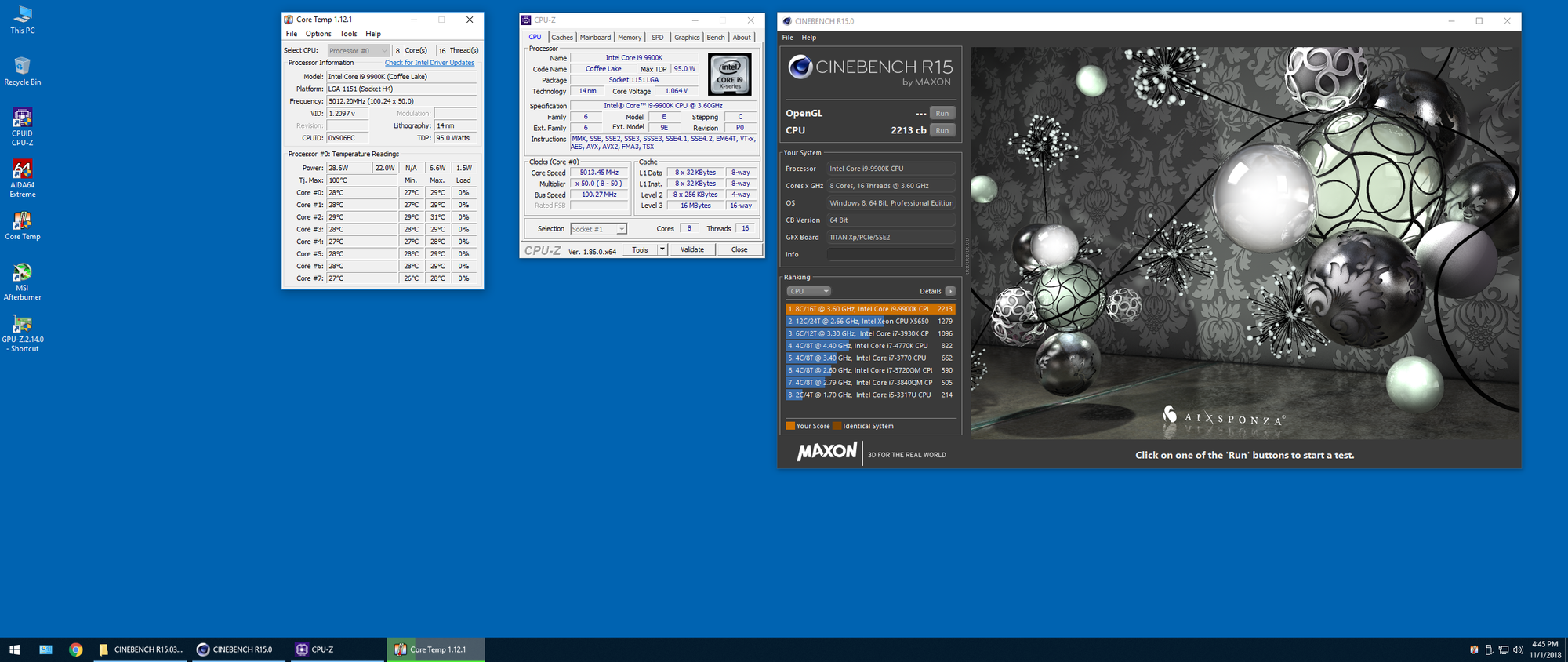Click the Safely Remove Hardware tray icon

[1489, 649]
